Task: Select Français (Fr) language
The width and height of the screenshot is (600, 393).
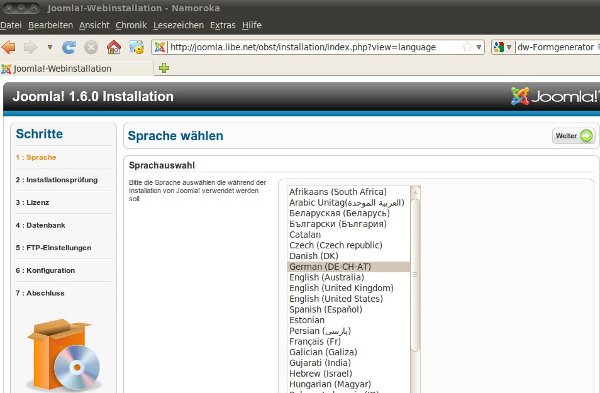Action: [x=349, y=341]
